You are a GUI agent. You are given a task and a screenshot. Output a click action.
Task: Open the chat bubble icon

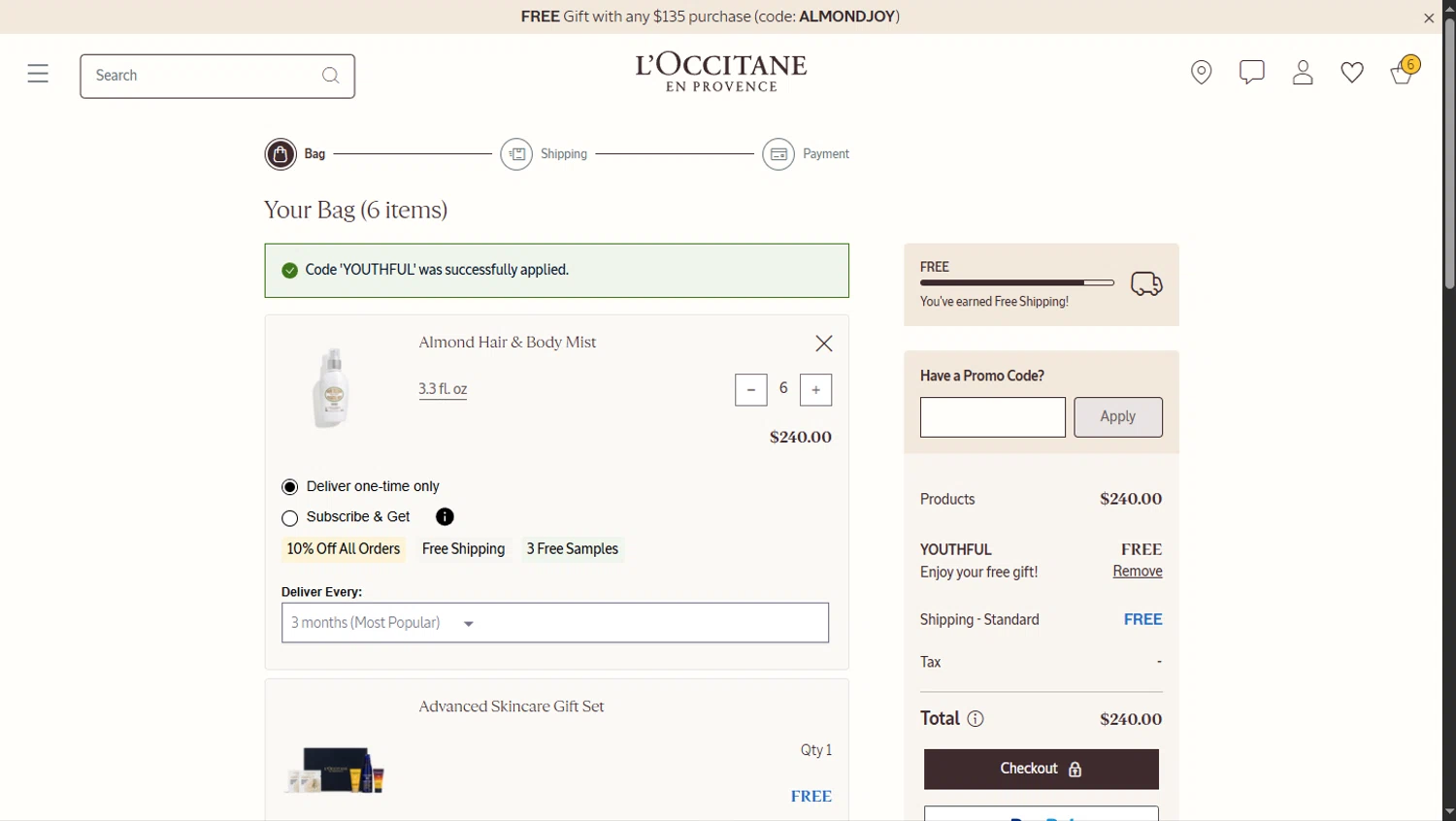coord(1252,72)
